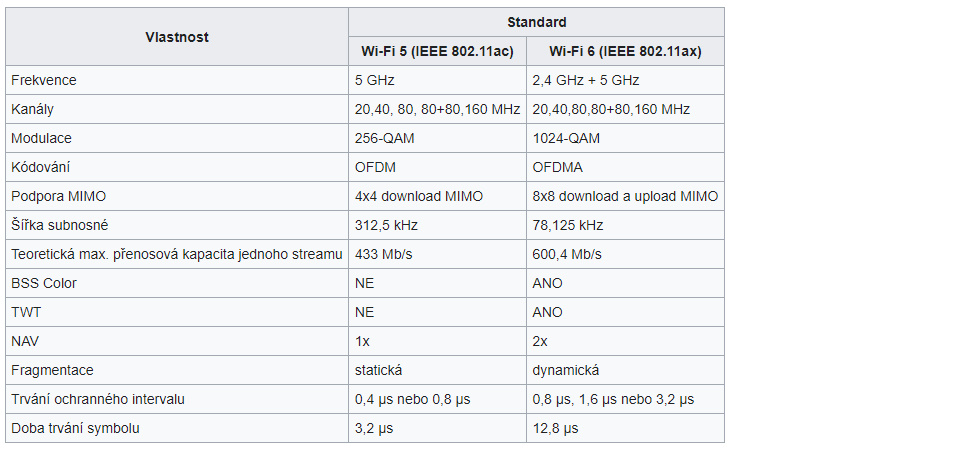Click the 1024-QAM modulation cell

click(566, 138)
